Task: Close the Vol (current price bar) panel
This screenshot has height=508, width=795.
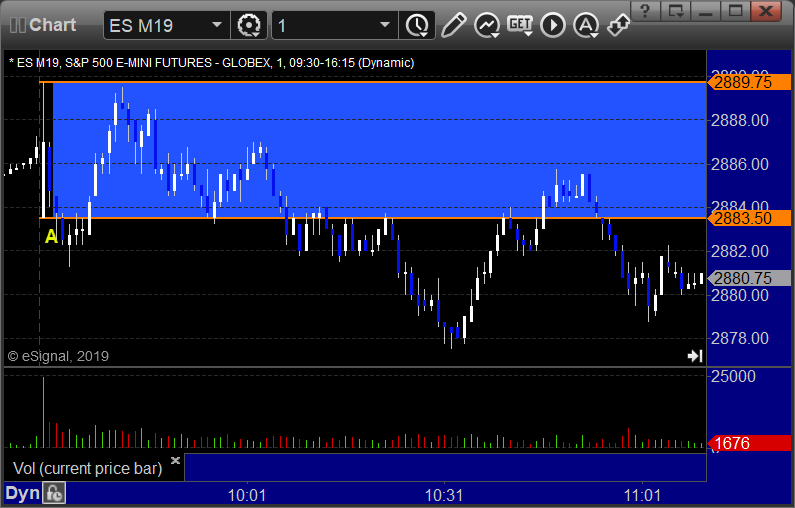Action: tap(175, 460)
